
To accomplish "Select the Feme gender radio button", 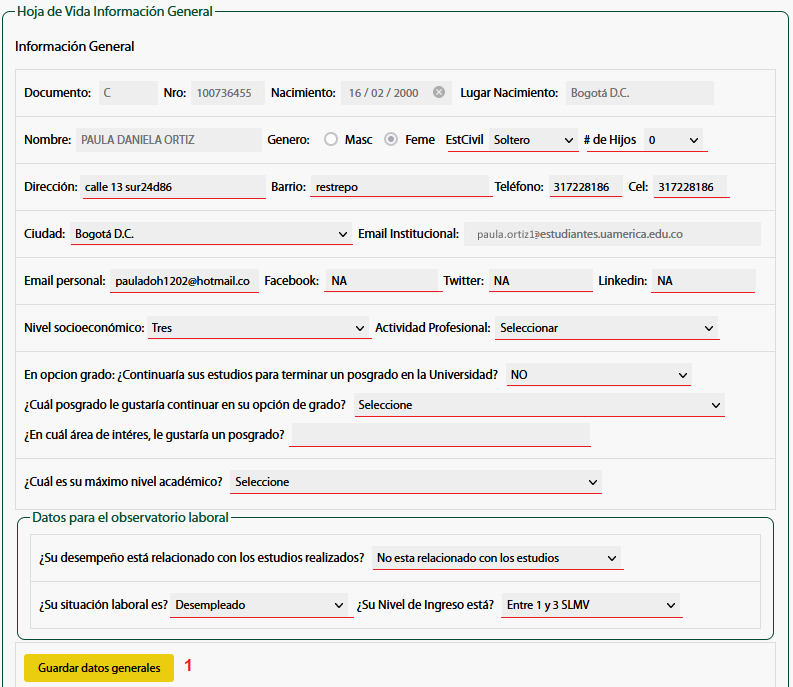I will (x=391, y=139).
